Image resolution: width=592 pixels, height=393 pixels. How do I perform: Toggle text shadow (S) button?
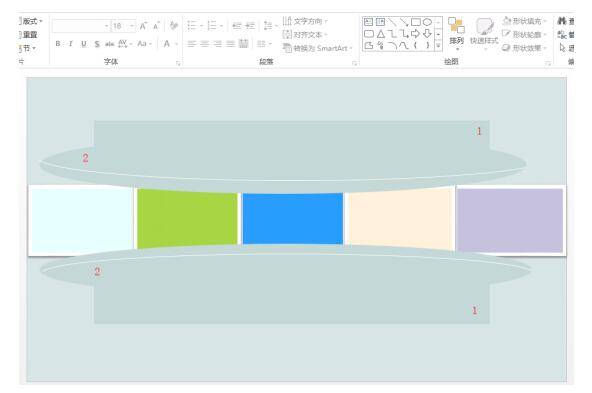coord(97,44)
